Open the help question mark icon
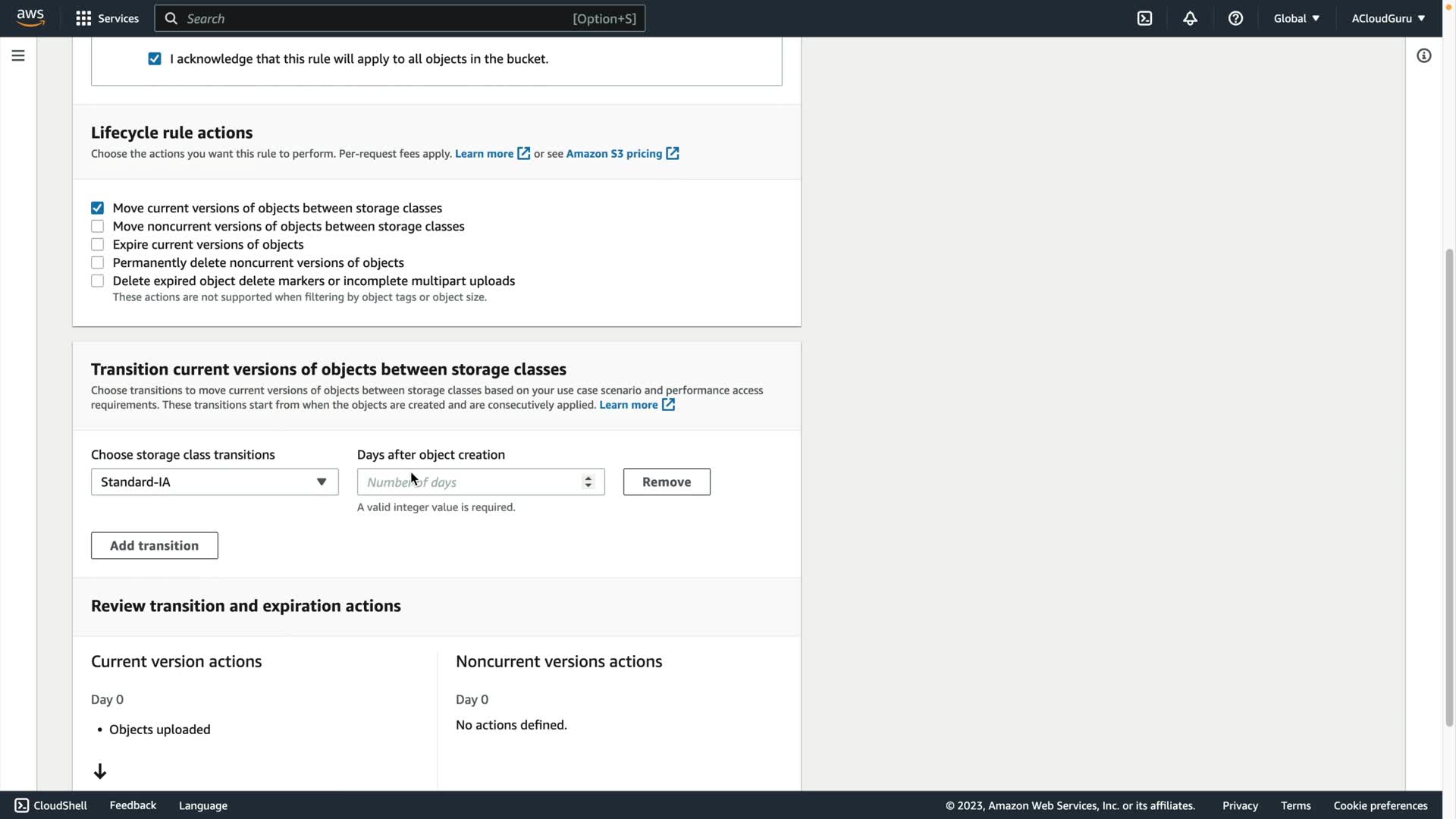Viewport: 1456px width, 819px height. pyautogui.click(x=1235, y=18)
